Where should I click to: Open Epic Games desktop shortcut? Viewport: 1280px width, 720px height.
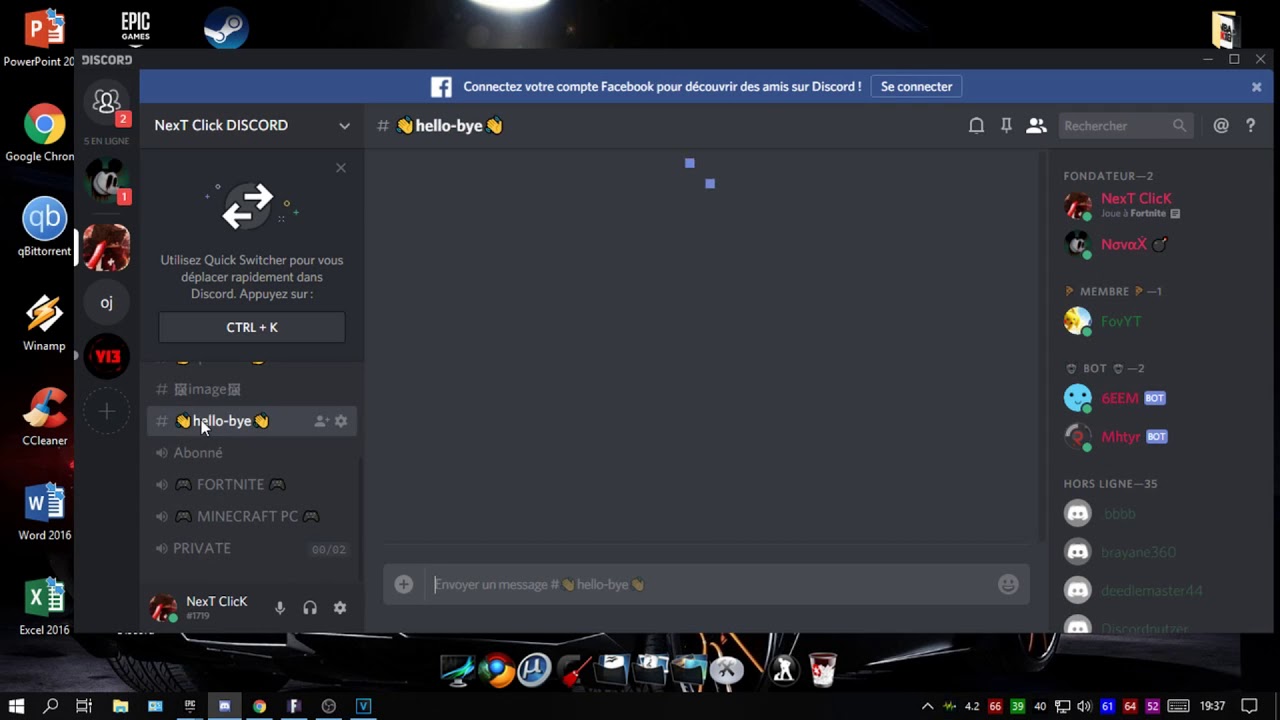pos(135,28)
